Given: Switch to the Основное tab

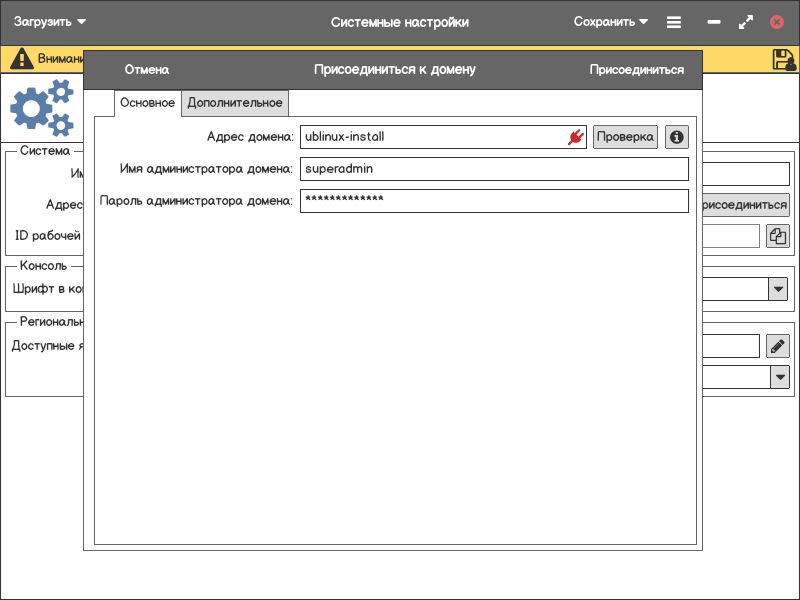Looking at the screenshot, I should tap(147, 103).
